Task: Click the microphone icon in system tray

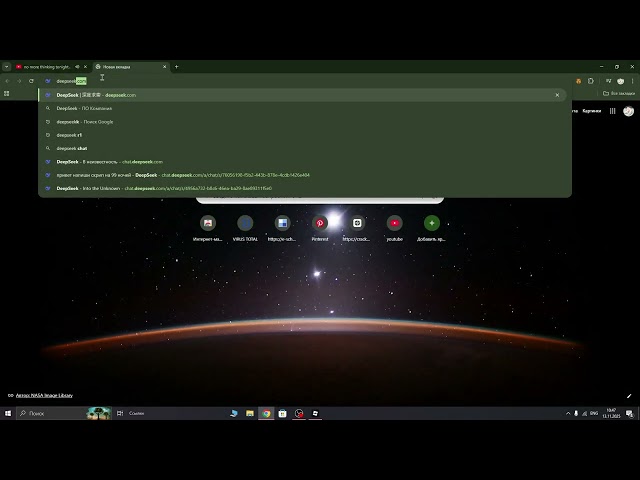Action: [576, 413]
